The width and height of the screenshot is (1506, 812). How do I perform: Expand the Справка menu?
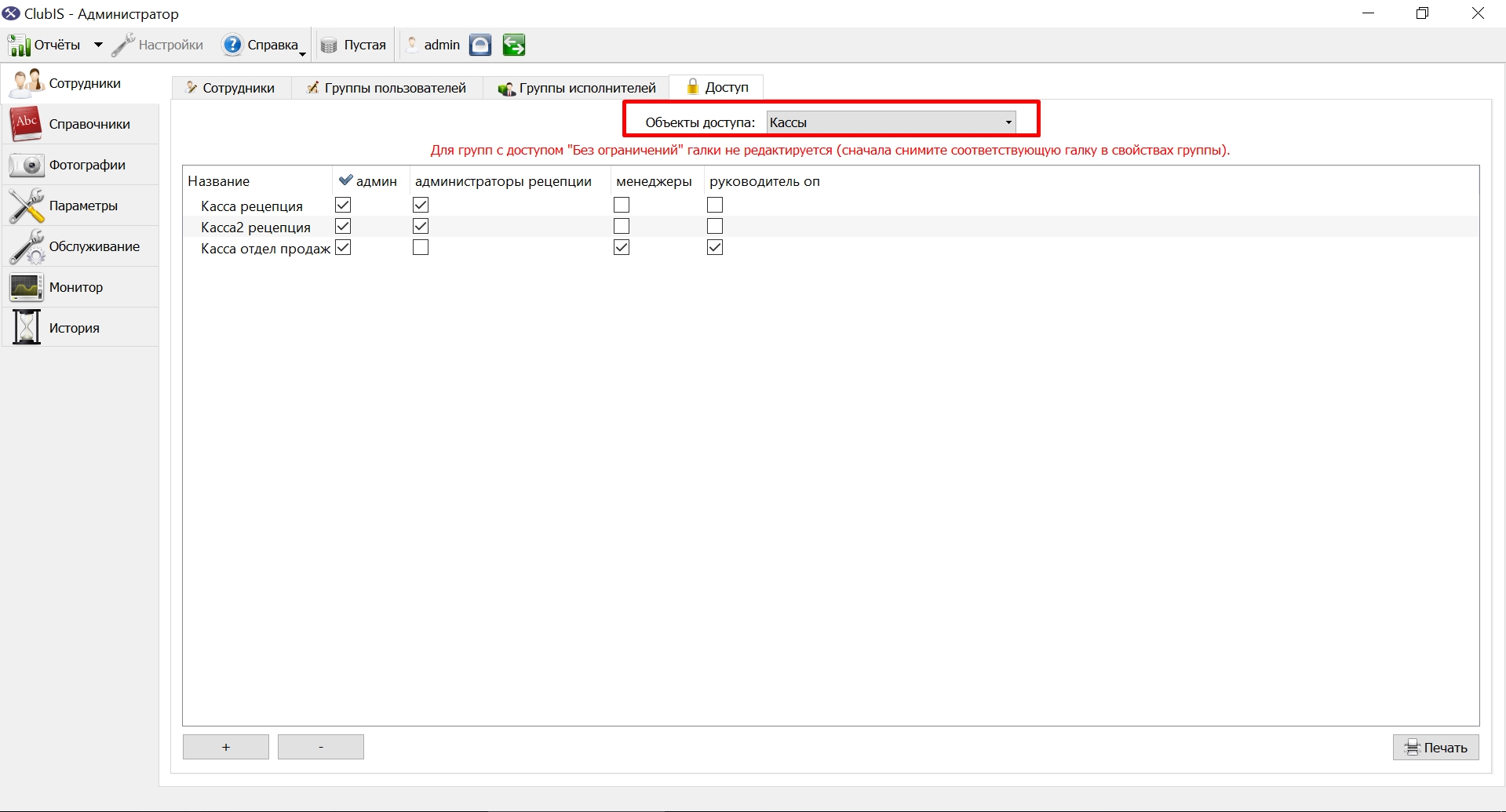(264, 46)
